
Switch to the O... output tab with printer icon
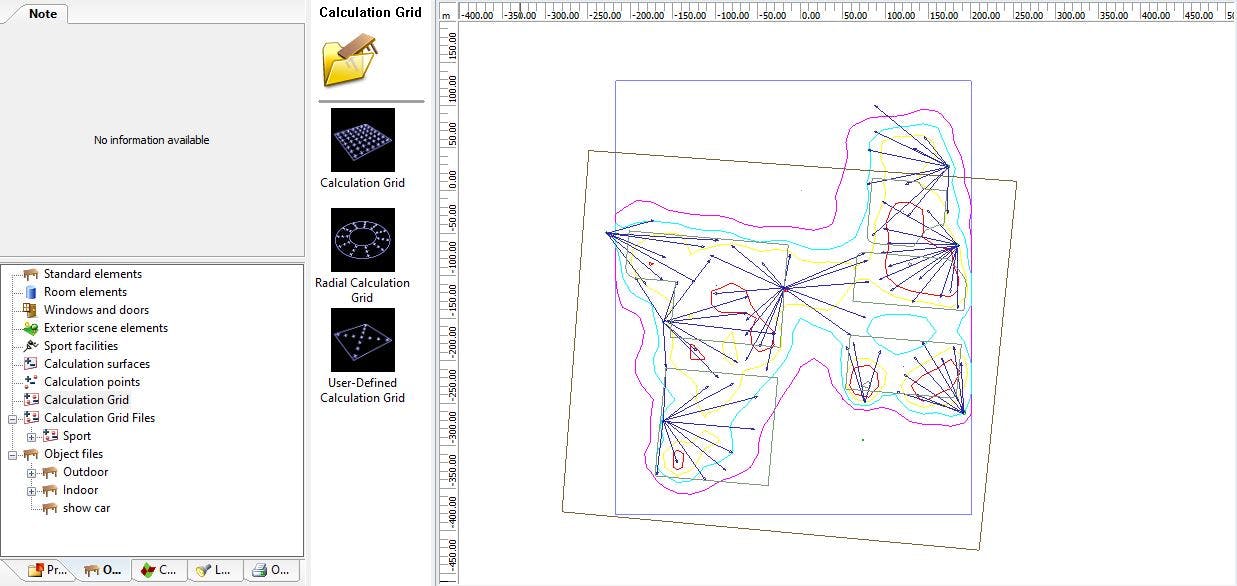pyautogui.click(x=270, y=570)
